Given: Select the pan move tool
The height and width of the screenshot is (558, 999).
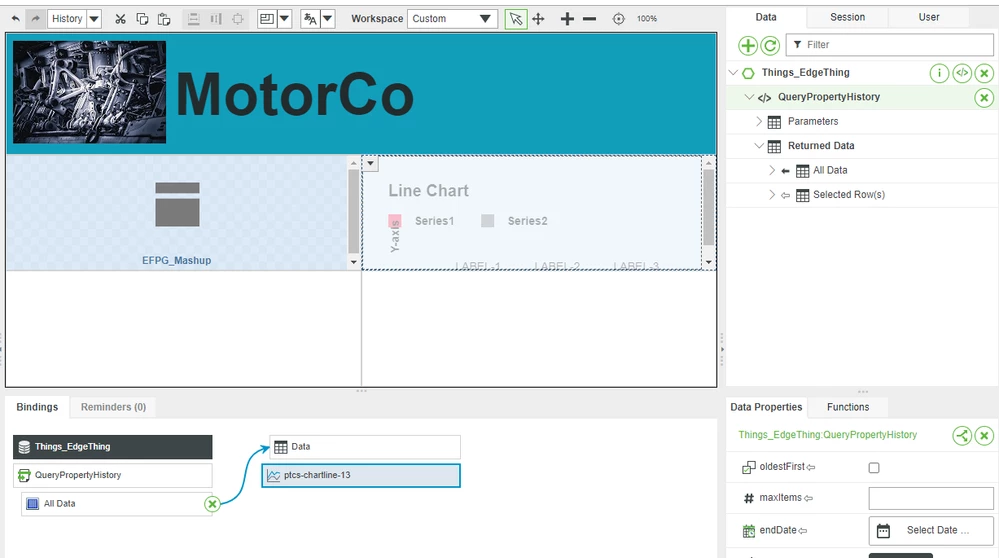Looking at the screenshot, I should [538, 18].
